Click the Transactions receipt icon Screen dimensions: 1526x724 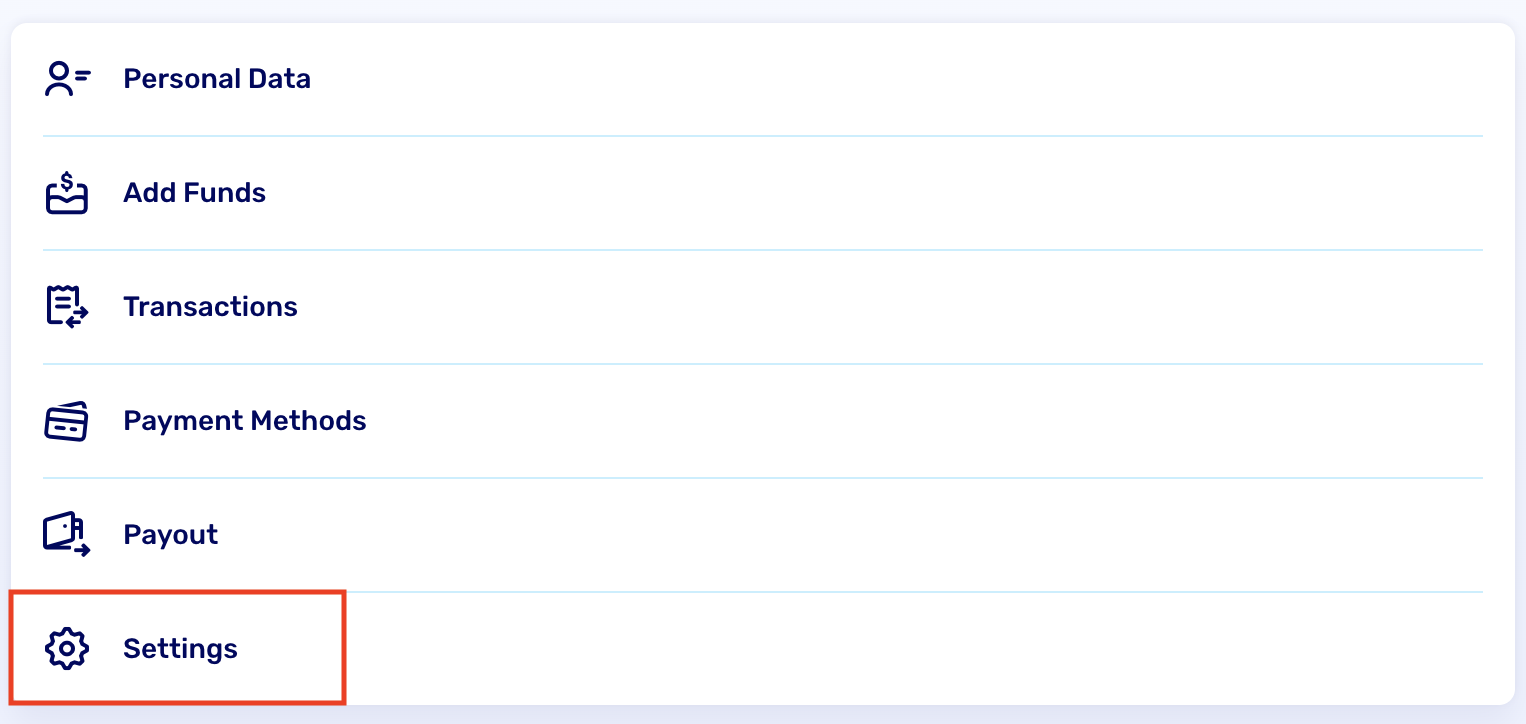(67, 306)
